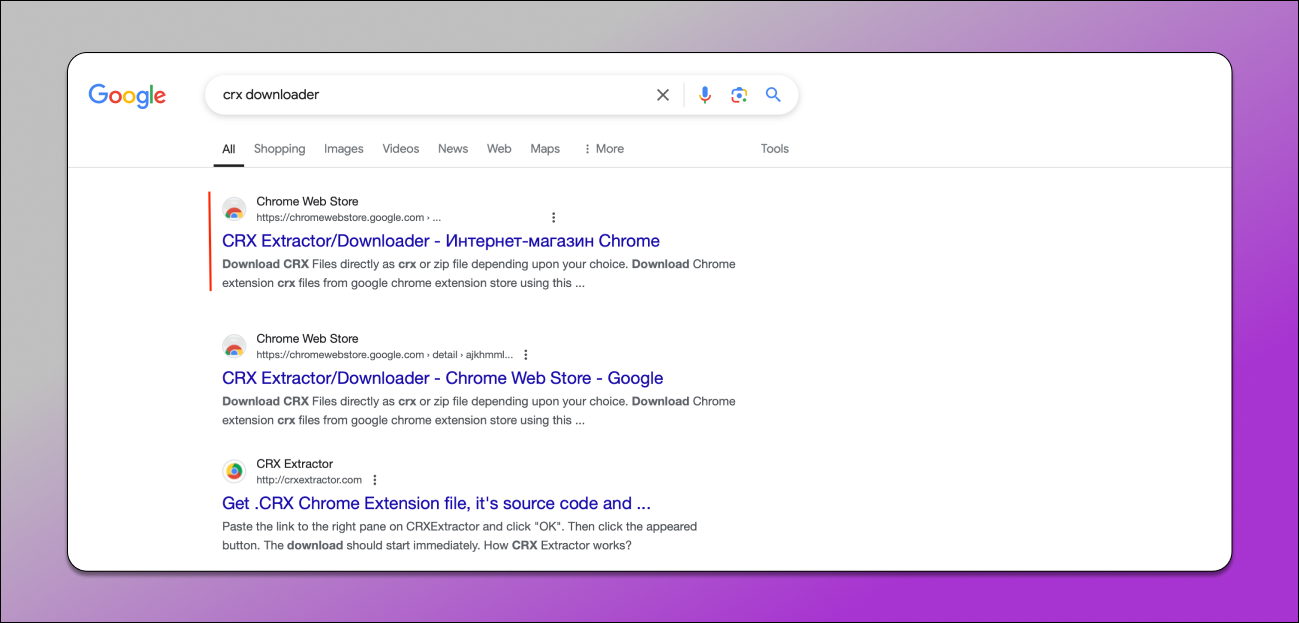Start voice search with microphone icon
Screen dimensions: 1299x623
(705, 95)
